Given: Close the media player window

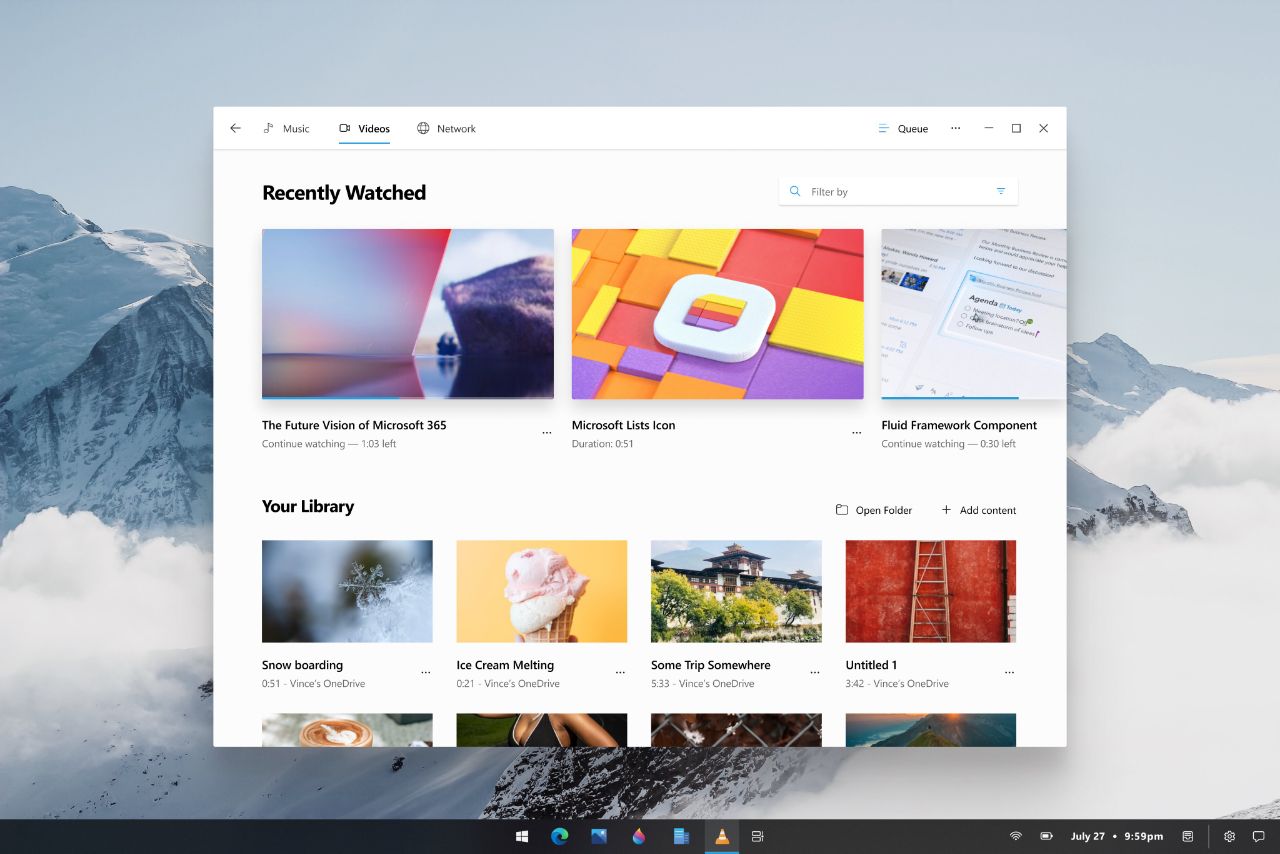Looking at the screenshot, I should tap(1044, 128).
